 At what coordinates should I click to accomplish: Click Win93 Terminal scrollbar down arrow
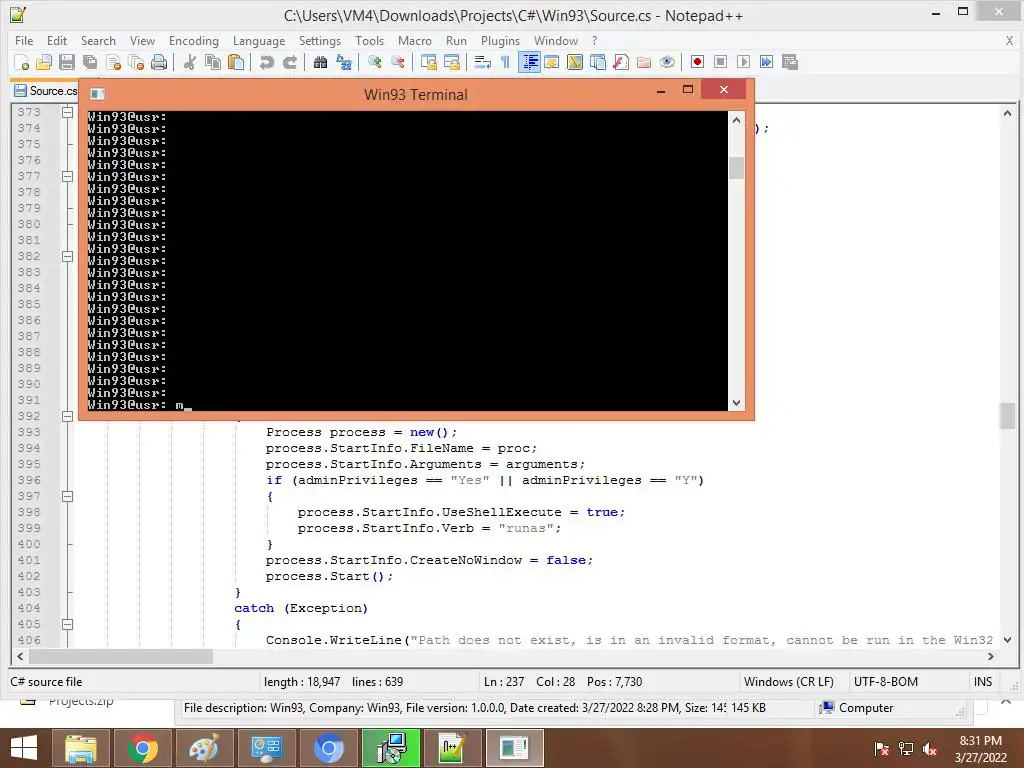[x=737, y=403]
